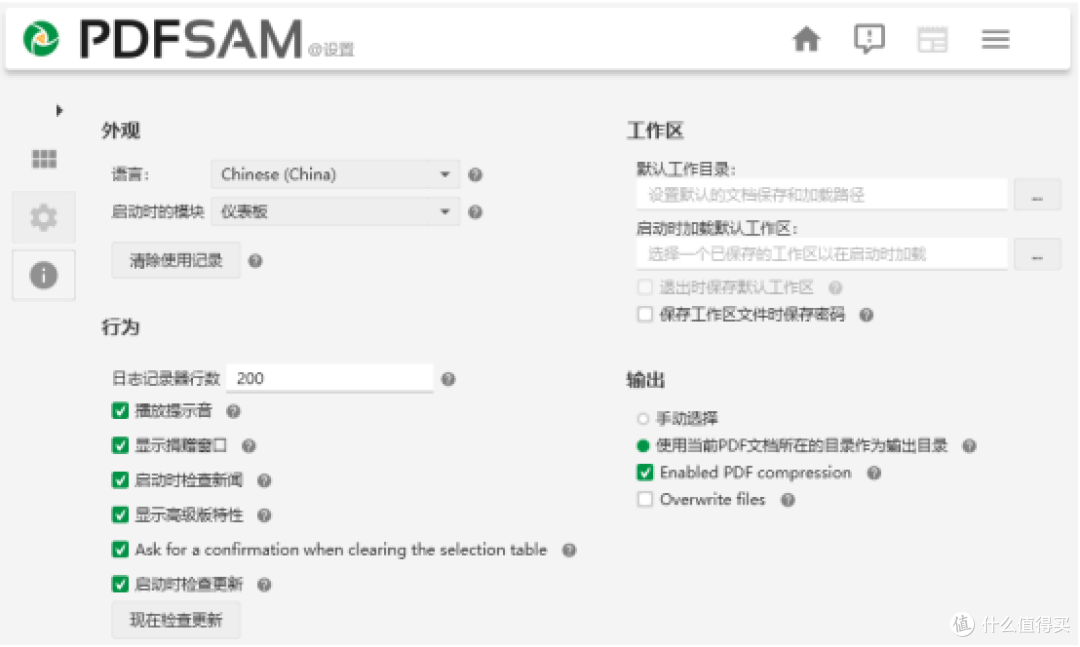Toggle the 显示捐赠窗口 checkbox
The image size is (1080, 647).
click(x=121, y=446)
